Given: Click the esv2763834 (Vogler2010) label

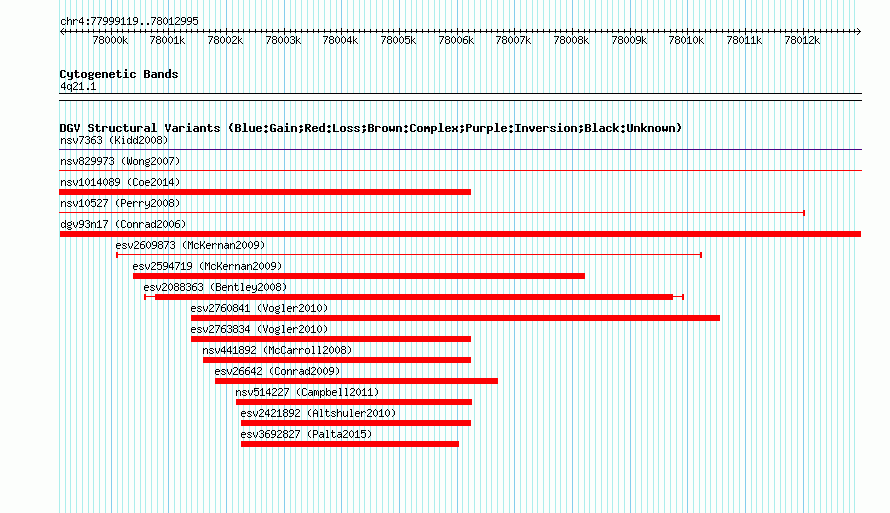Looking at the screenshot, I should [259, 329].
